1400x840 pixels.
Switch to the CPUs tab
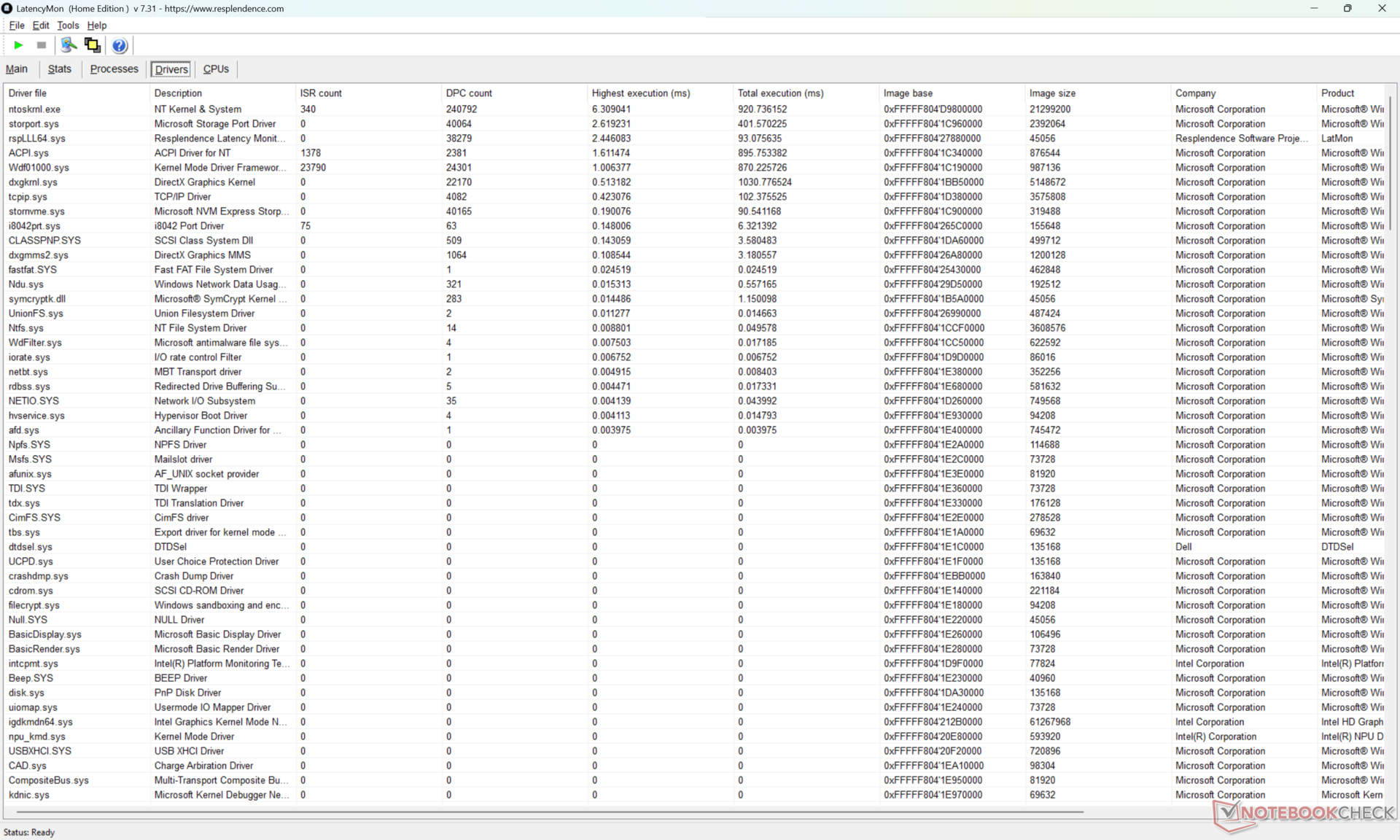coord(216,69)
